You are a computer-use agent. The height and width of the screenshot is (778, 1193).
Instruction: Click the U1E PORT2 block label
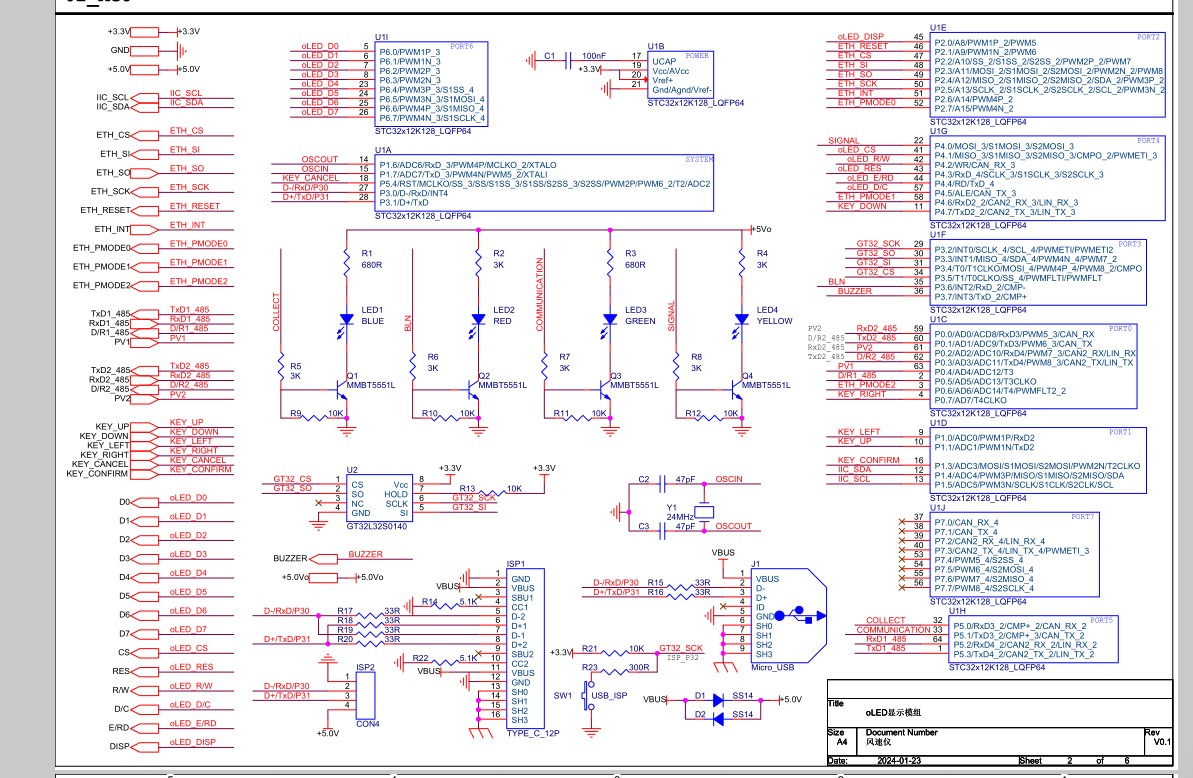tap(1148, 37)
